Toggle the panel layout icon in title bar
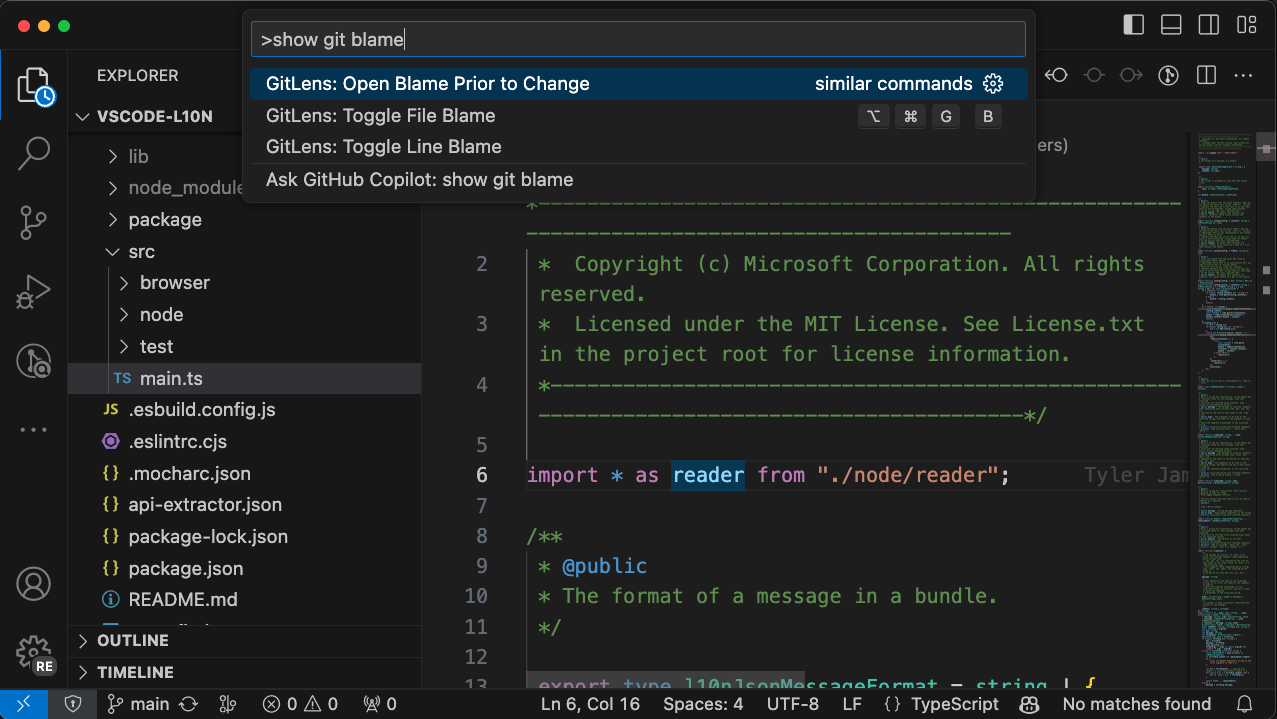This screenshot has width=1277, height=719. point(1171,24)
